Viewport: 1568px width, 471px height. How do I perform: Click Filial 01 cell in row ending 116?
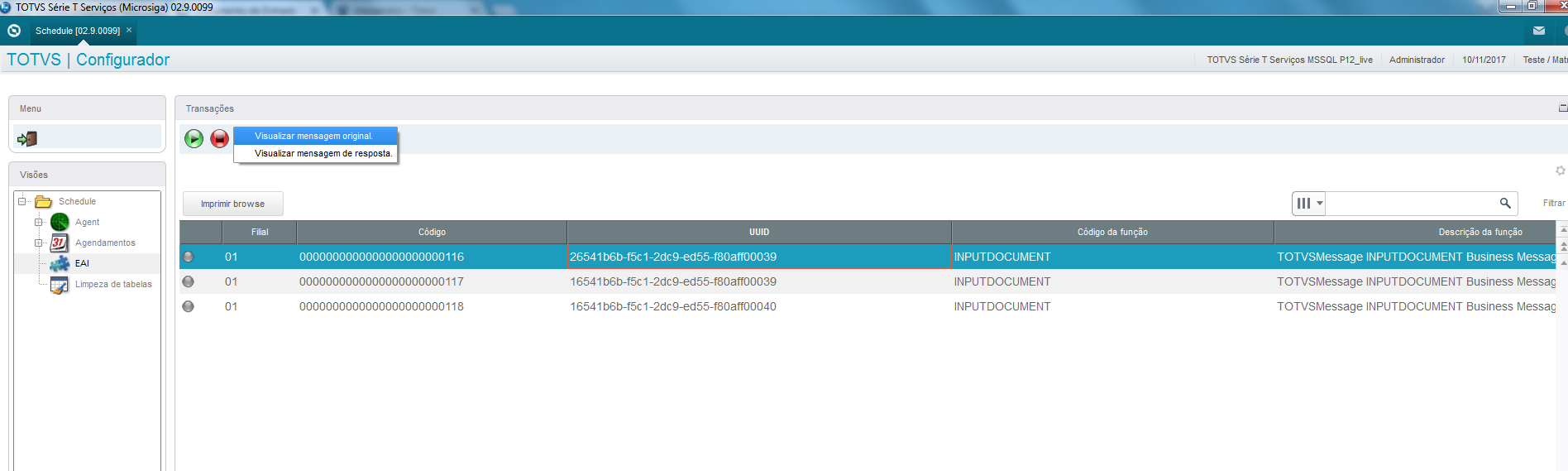260,257
